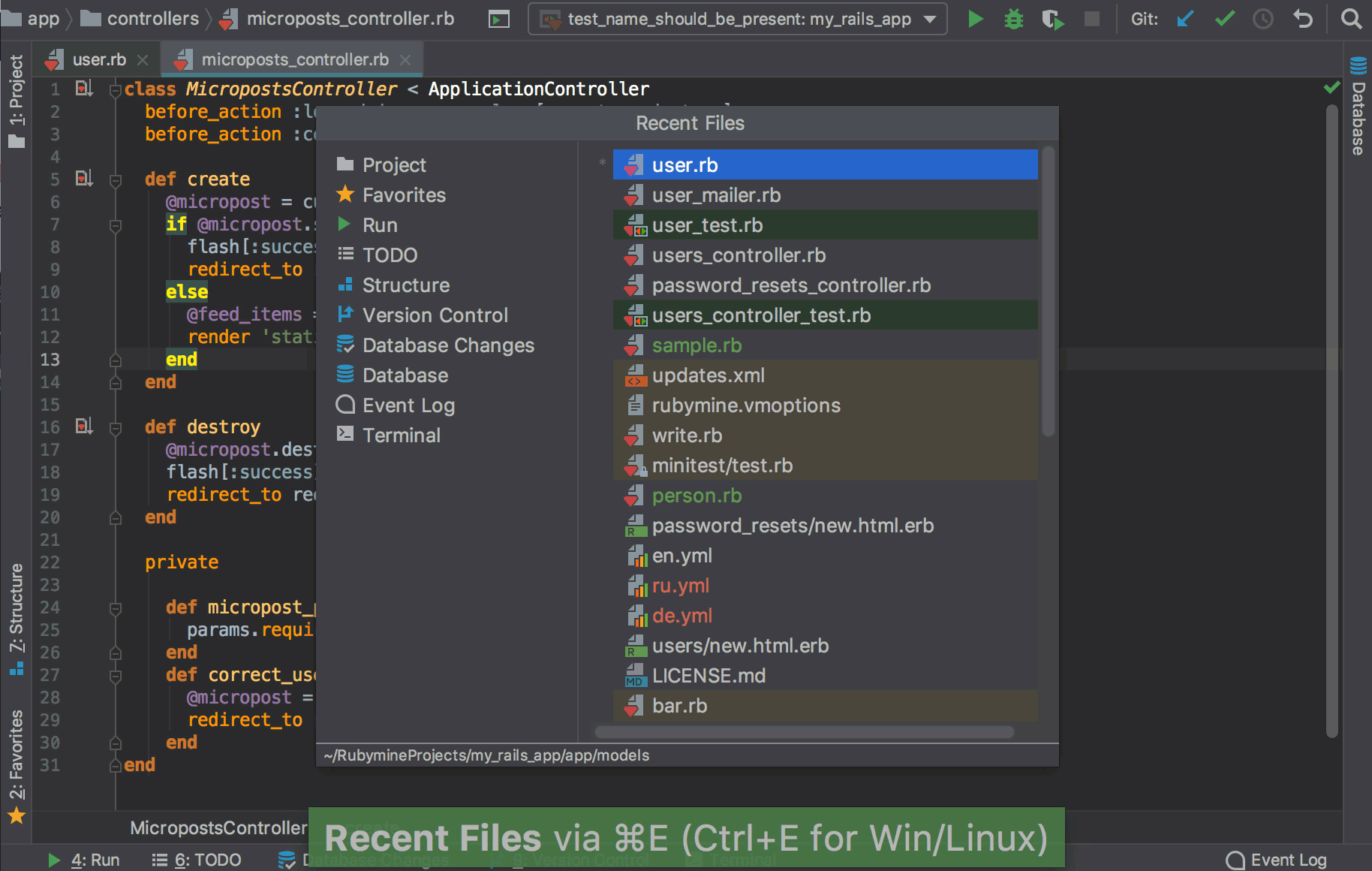Open person.rb from recent files
The width and height of the screenshot is (1372, 871).
(826, 496)
